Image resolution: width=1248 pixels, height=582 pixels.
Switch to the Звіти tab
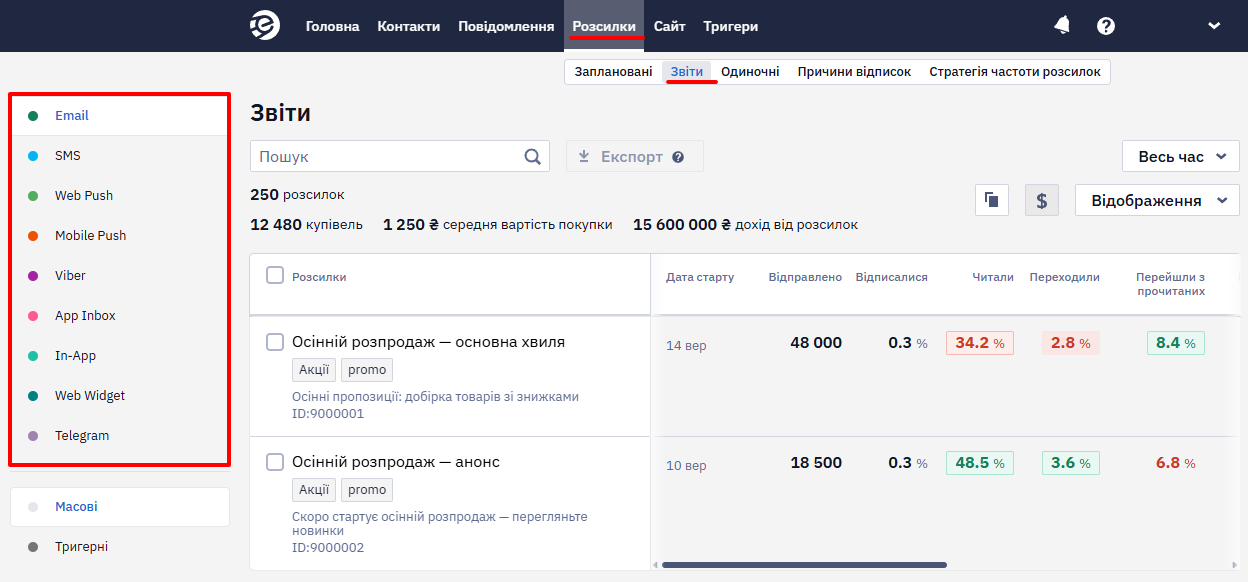point(687,72)
